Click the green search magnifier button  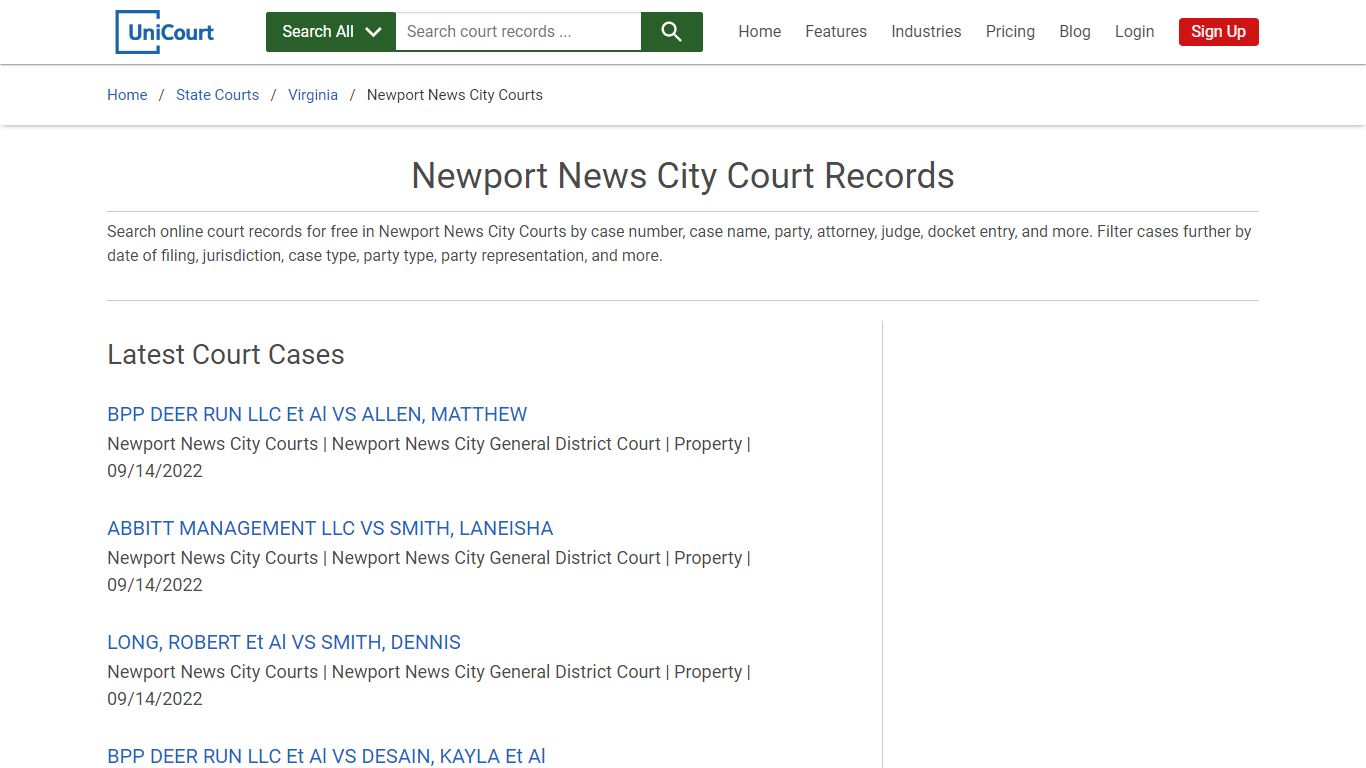[672, 32]
